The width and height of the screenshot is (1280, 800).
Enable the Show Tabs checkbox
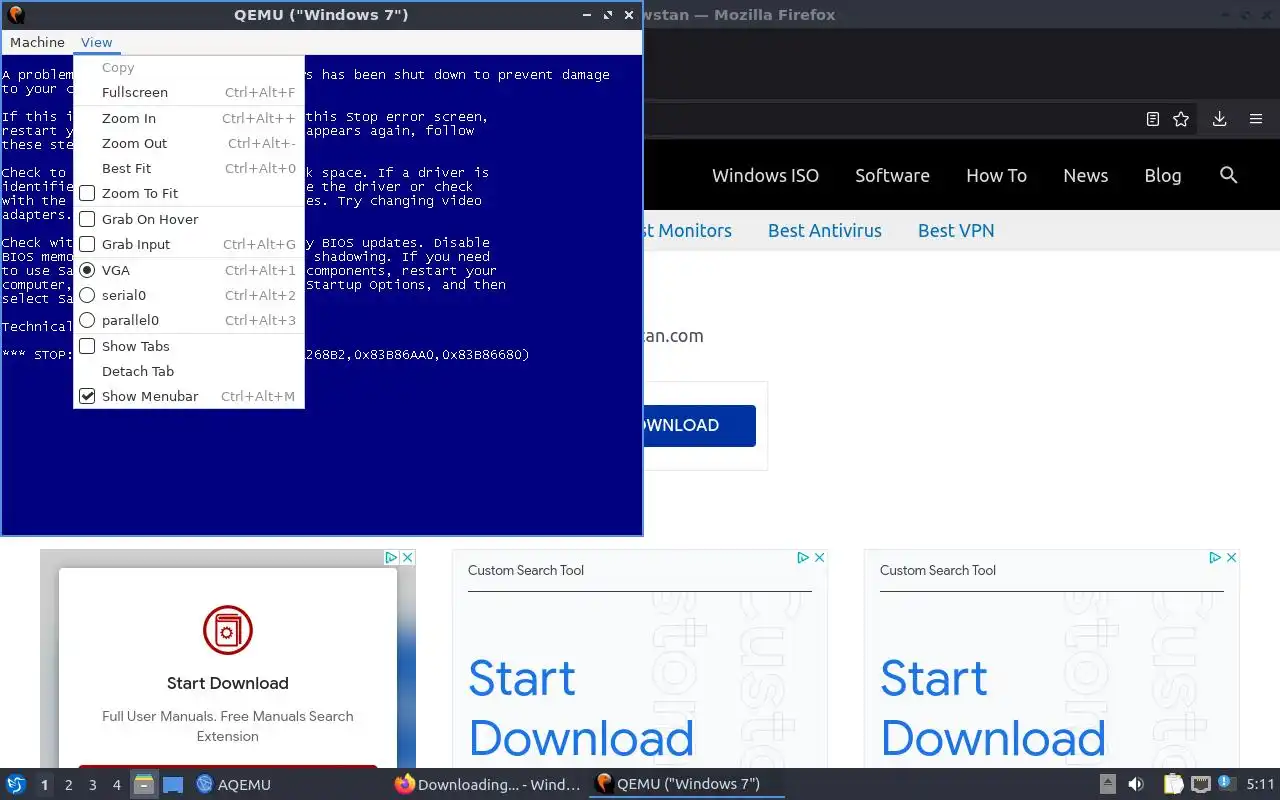87,346
